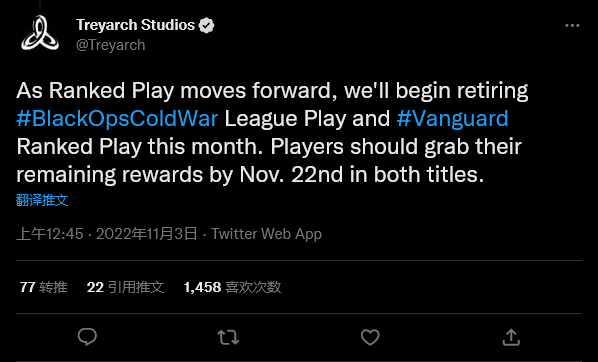Click the Nov. 22nd line of the tweet
The width and height of the screenshot is (598, 362).
click(250, 175)
